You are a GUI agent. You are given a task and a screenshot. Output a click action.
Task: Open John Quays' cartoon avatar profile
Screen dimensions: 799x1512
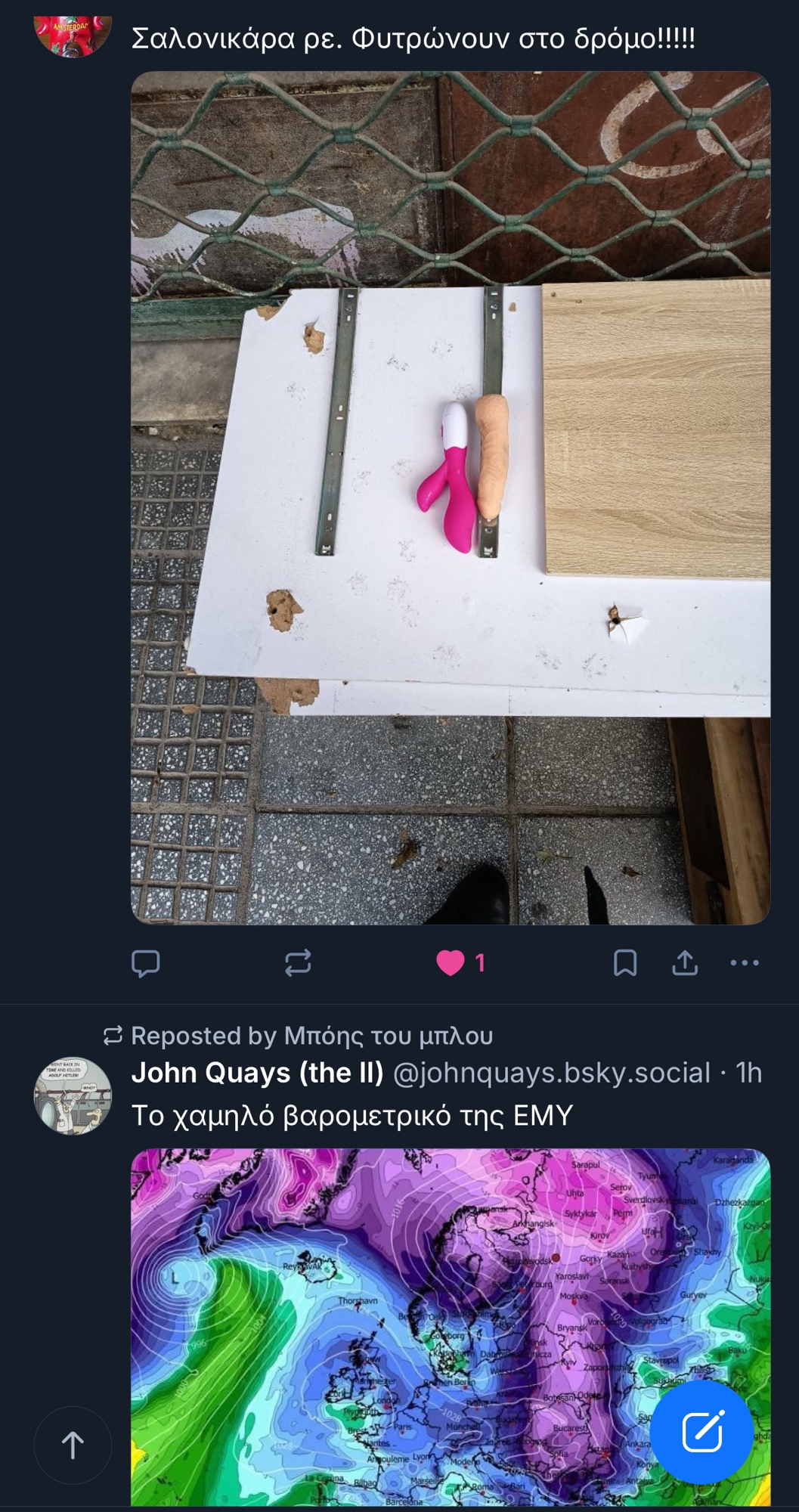pos(73,1095)
